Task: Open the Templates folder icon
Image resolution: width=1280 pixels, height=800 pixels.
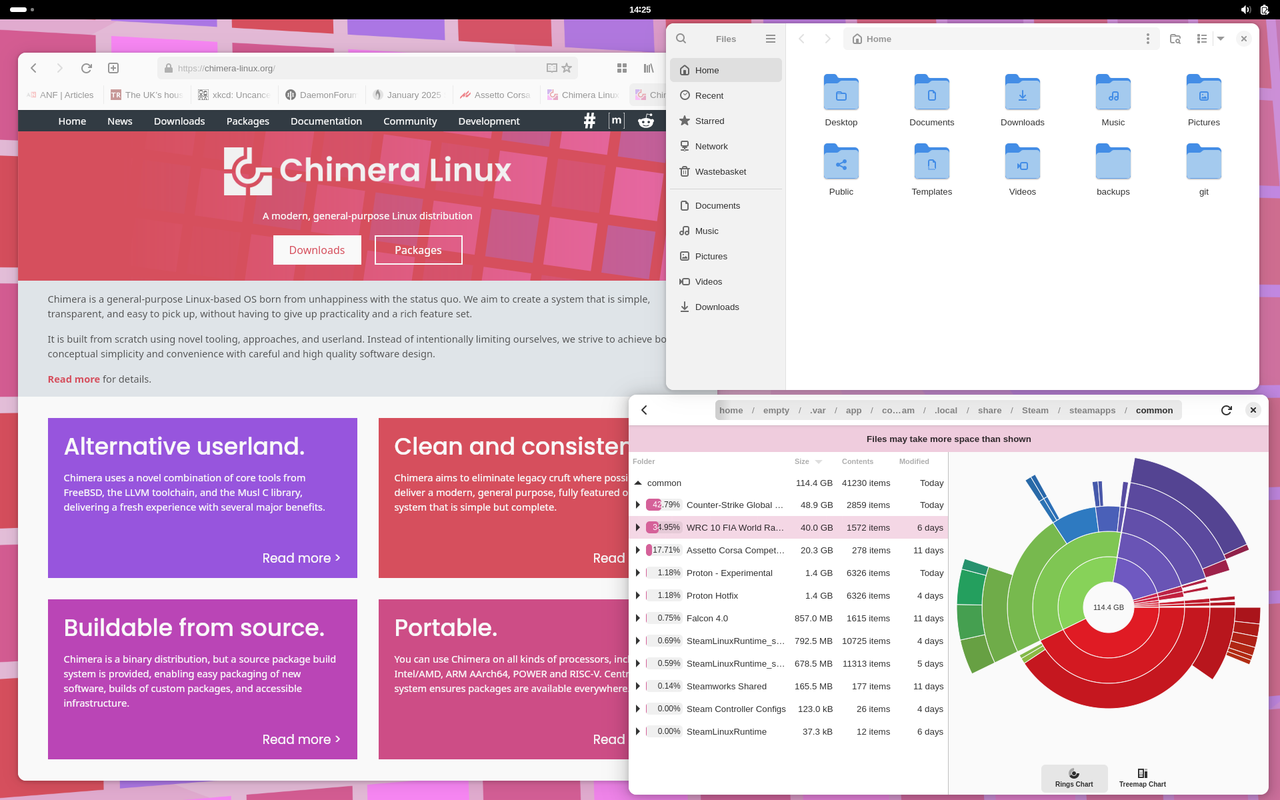Action: click(x=932, y=162)
